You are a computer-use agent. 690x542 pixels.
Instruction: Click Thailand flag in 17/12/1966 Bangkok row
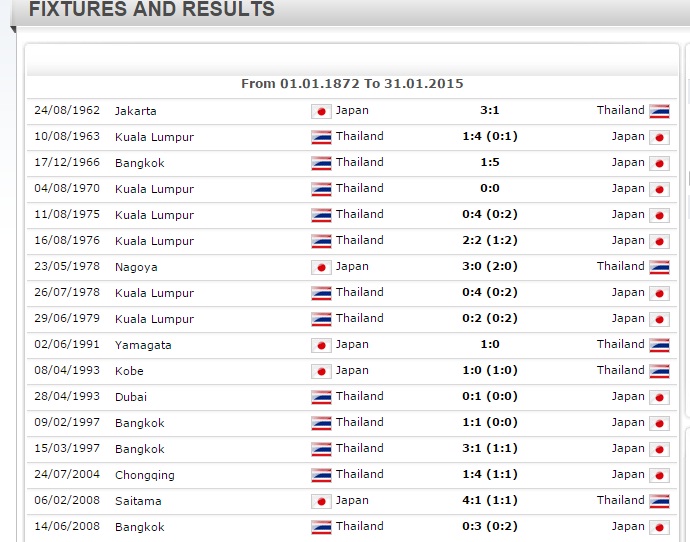tap(321, 163)
